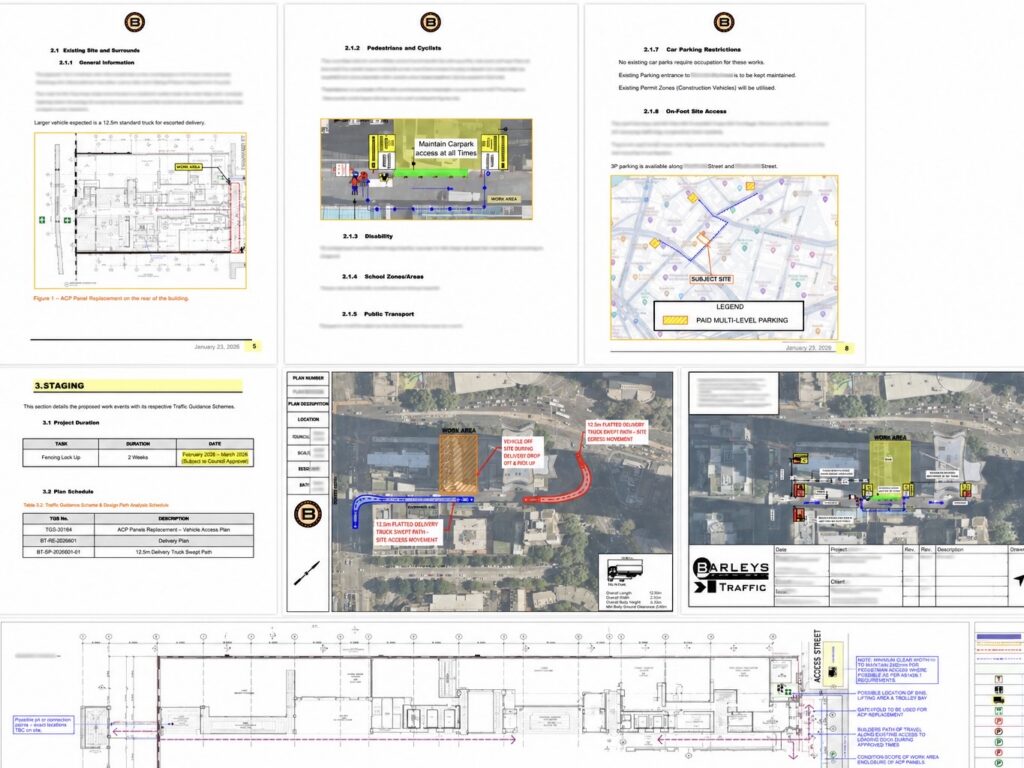Screen dimensions: 1024x768
Task: Click north arrow in swept path title block
Action: click(306, 573)
